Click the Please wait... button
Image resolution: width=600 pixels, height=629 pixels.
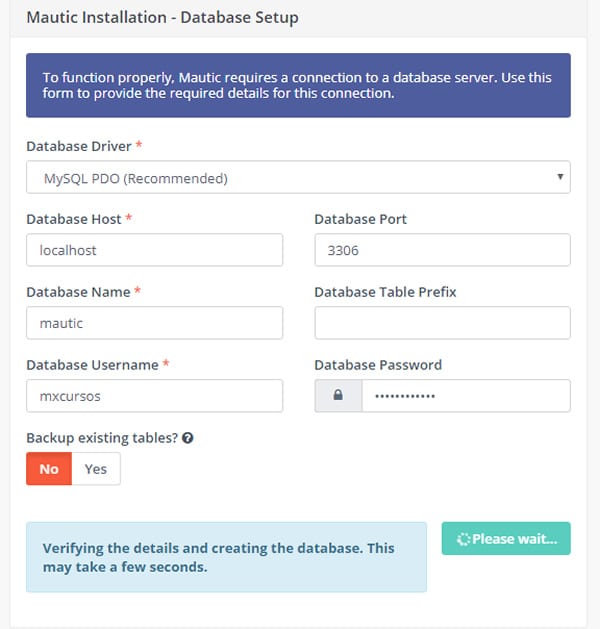tap(506, 538)
